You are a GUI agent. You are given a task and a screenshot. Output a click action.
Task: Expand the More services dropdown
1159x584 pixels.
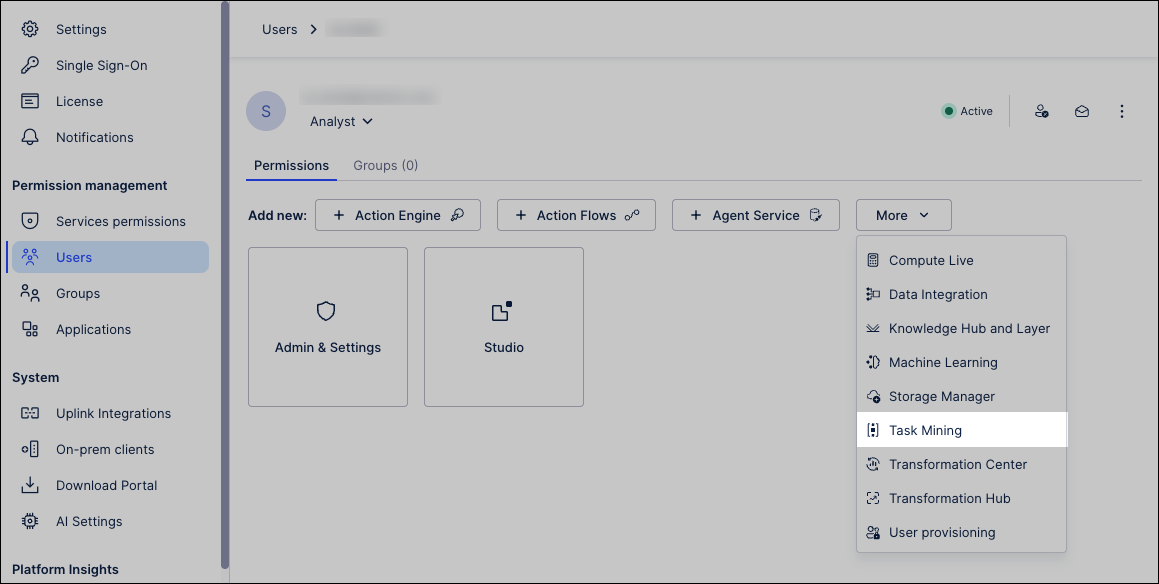[903, 215]
